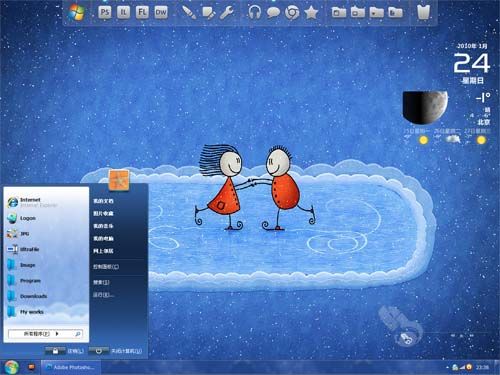The height and width of the screenshot is (375, 500).
Task: Open the headphones music icon
Action: pyautogui.click(x=254, y=13)
